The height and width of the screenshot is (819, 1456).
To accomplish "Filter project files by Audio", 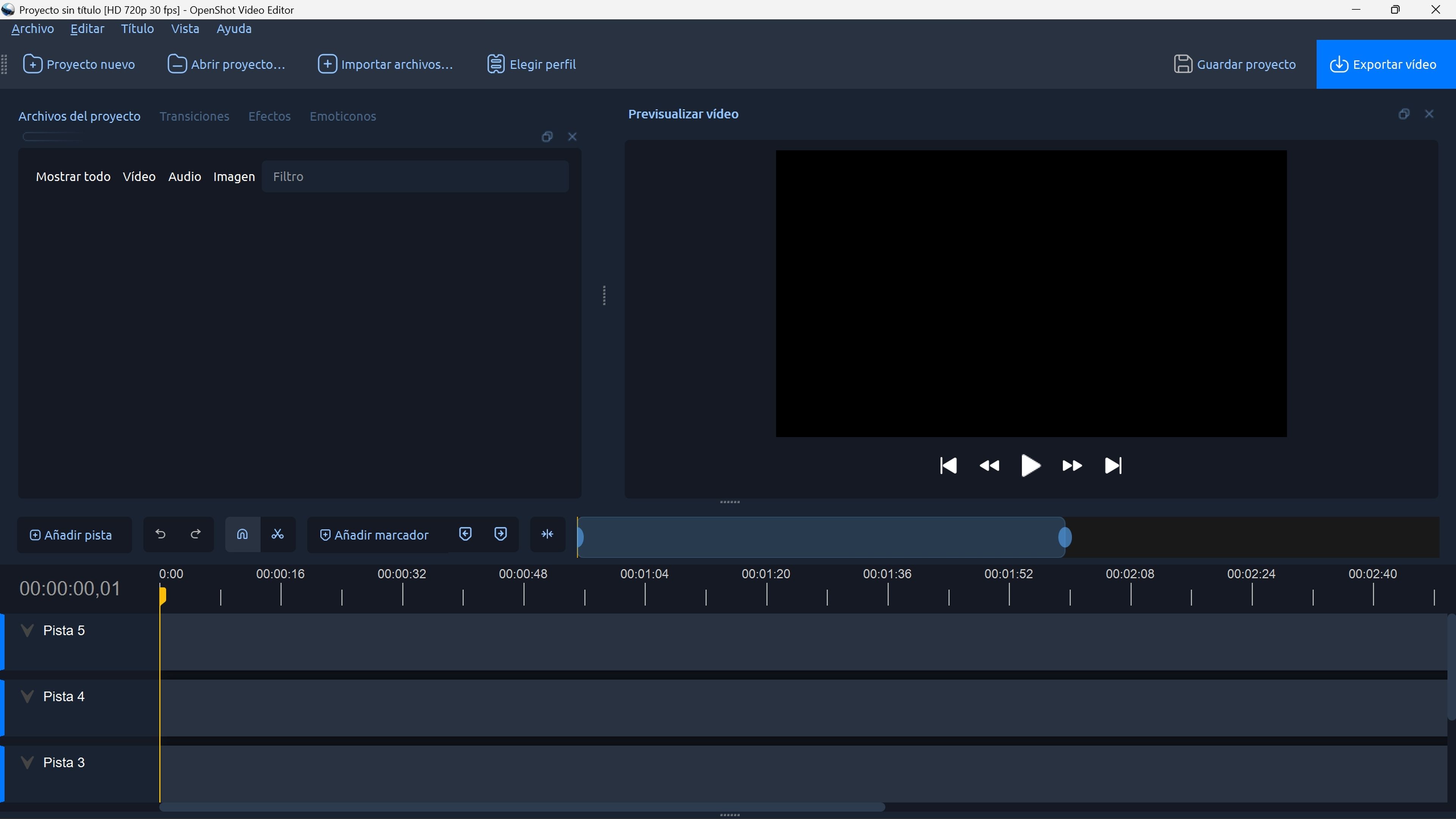I will pos(185,177).
